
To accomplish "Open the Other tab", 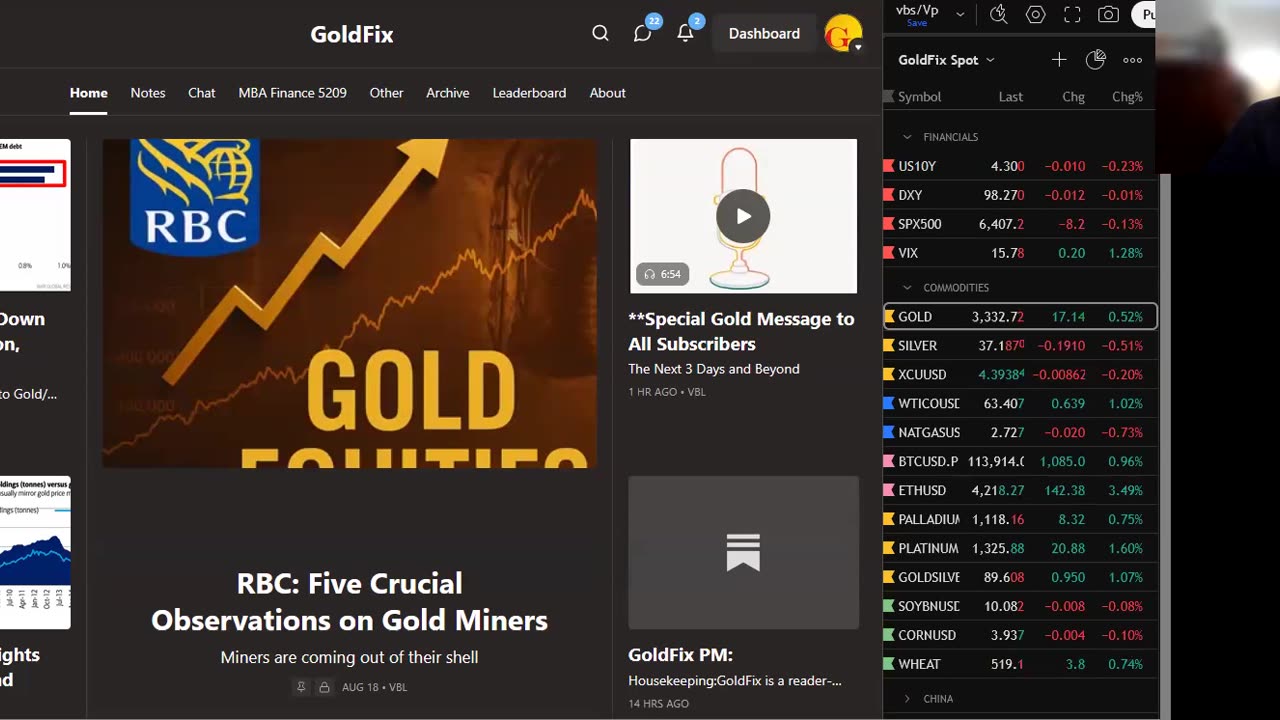I will (x=386, y=93).
